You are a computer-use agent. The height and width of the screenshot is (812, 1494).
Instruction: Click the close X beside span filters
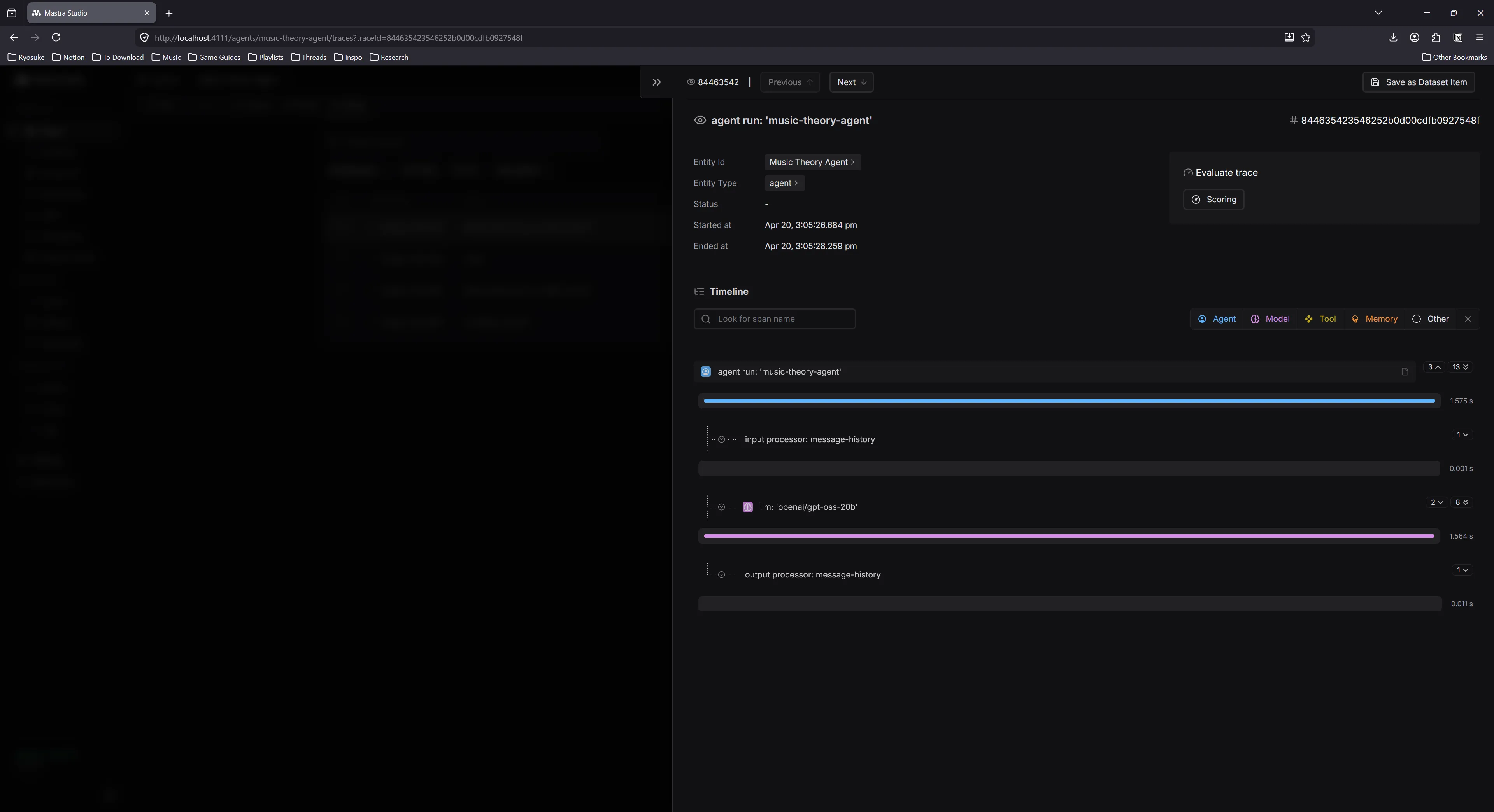[1468, 318]
